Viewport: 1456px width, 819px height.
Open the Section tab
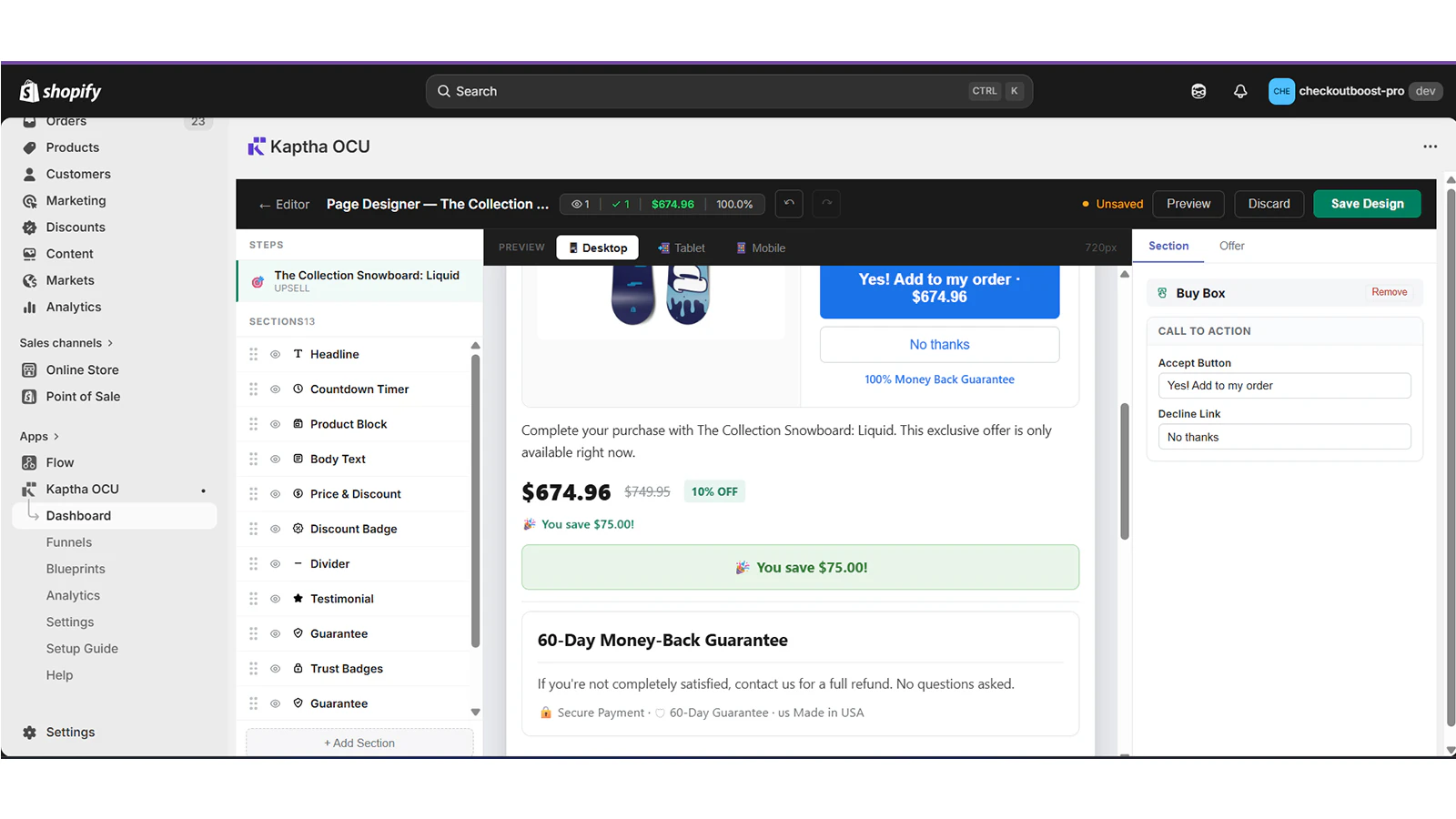coord(1168,246)
